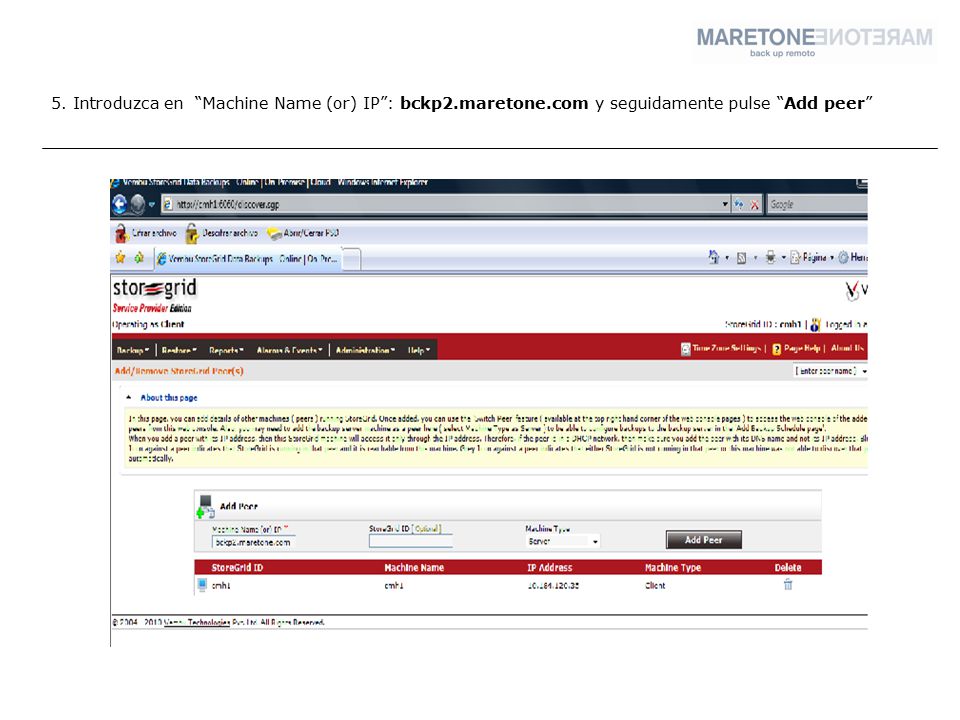Click the StoreGrid ID column header
The height and width of the screenshot is (720, 960).
(237, 568)
